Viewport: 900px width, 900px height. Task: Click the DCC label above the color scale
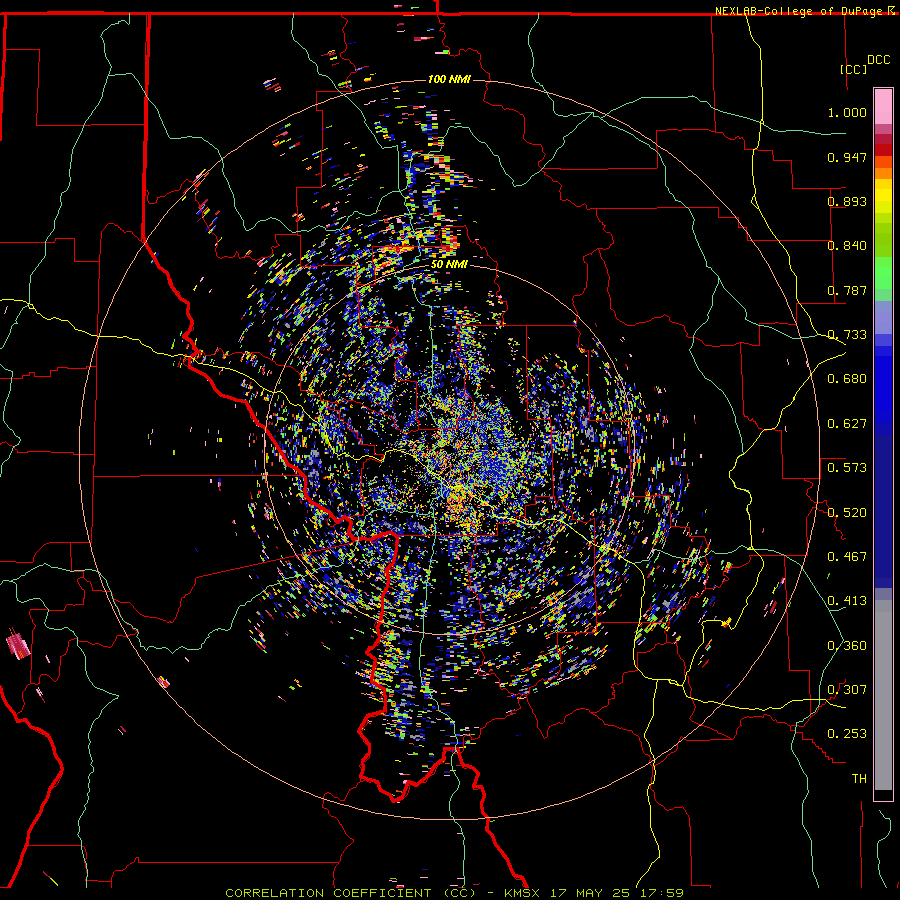[x=878, y=60]
